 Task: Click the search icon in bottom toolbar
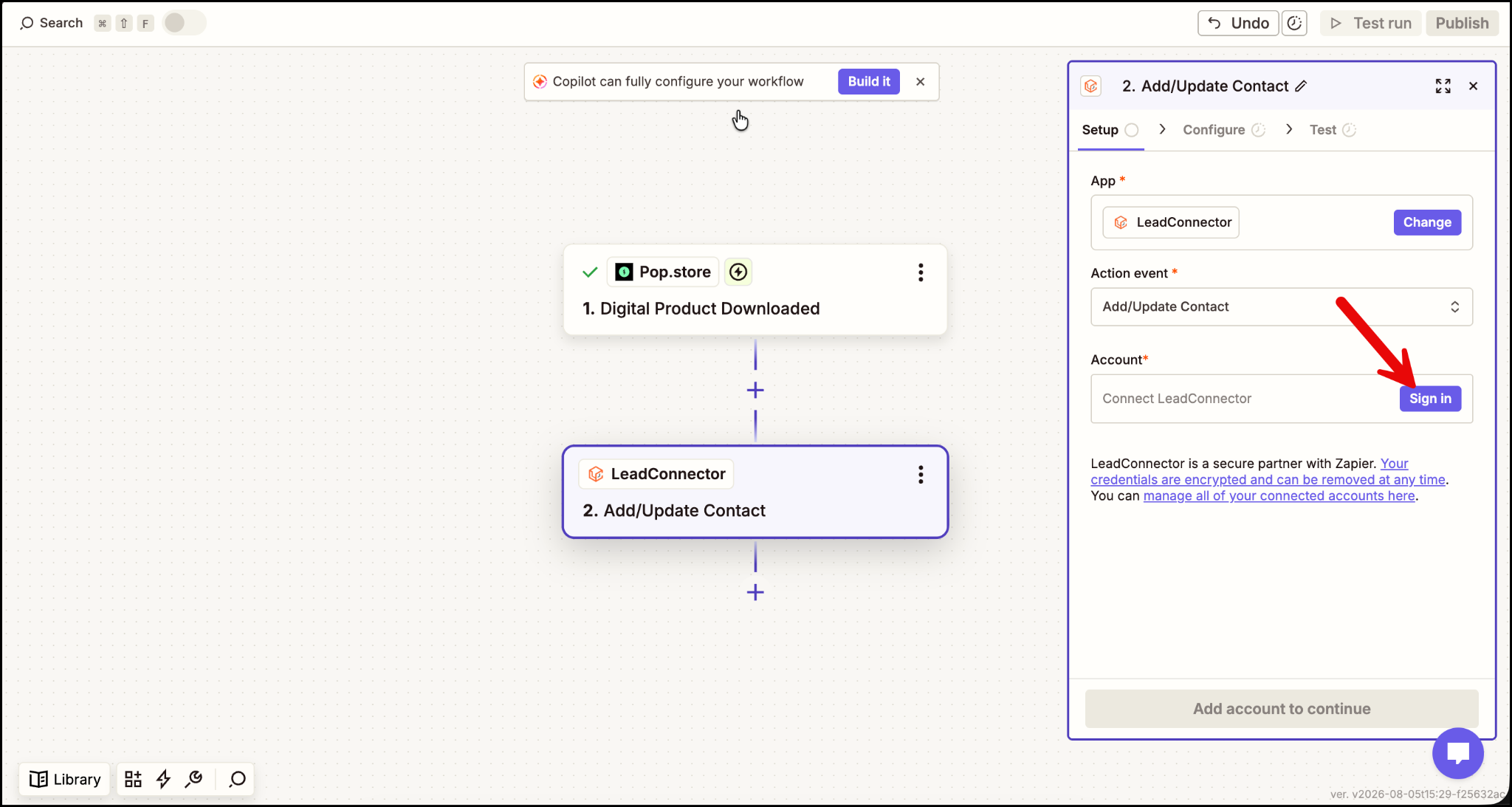[237, 779]
